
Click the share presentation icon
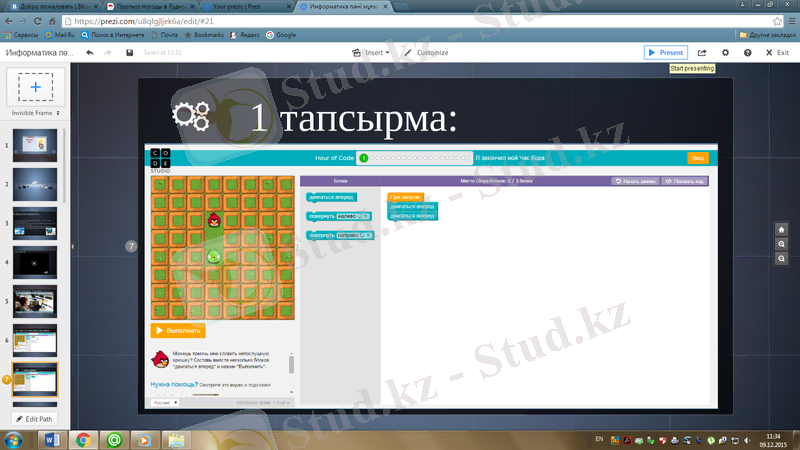(702, 53)
